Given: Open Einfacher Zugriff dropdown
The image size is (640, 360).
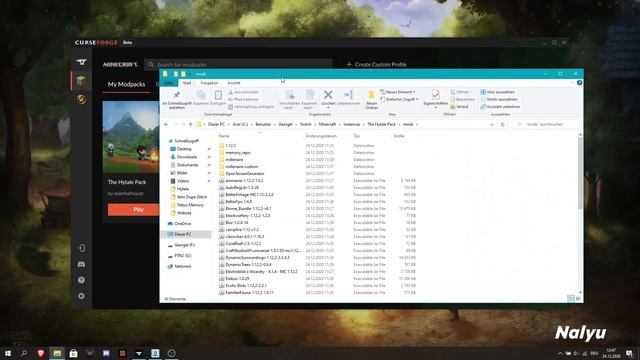Looking at the screenshot, I should tap(400, 99).
